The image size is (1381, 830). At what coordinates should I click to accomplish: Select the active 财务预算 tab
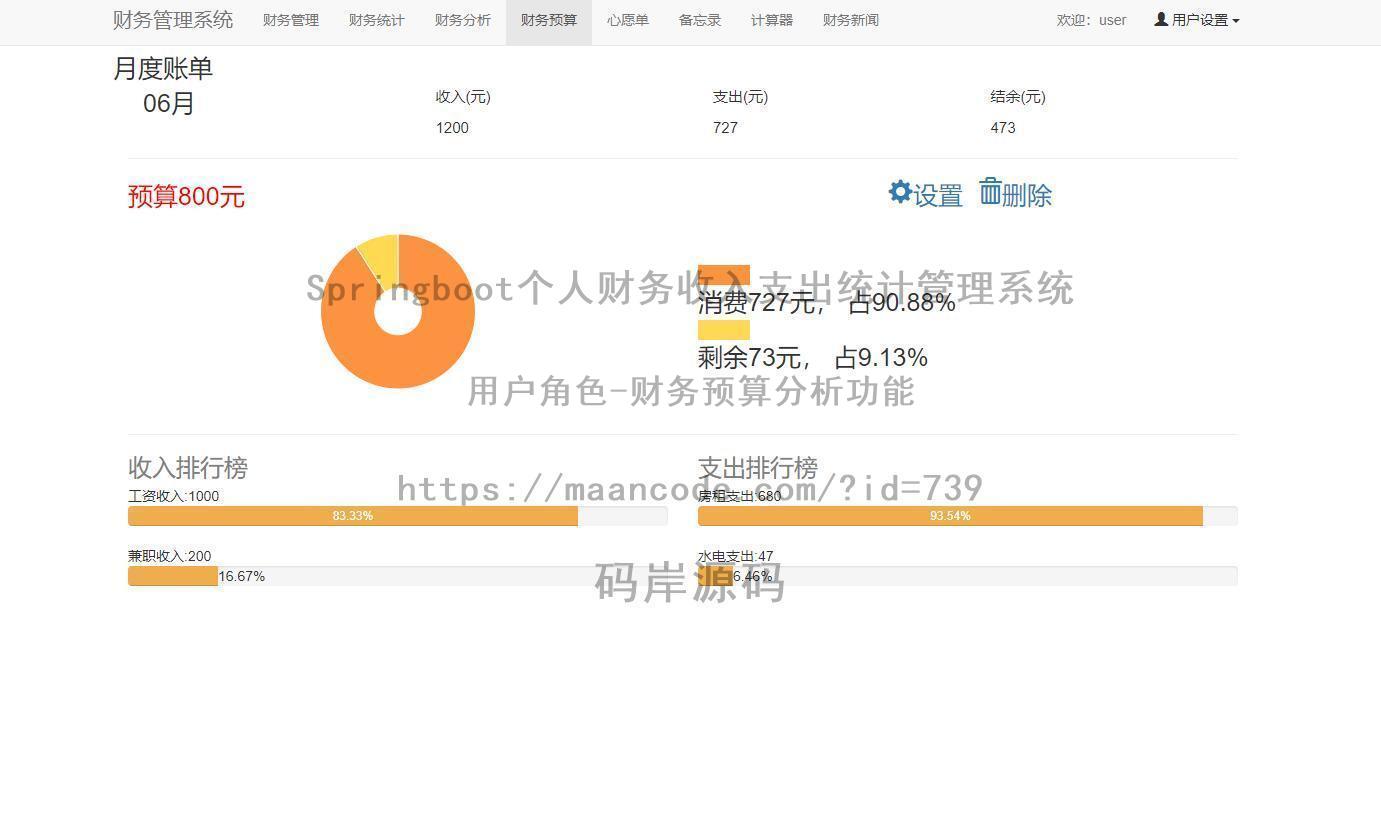(x=549, y=20)
